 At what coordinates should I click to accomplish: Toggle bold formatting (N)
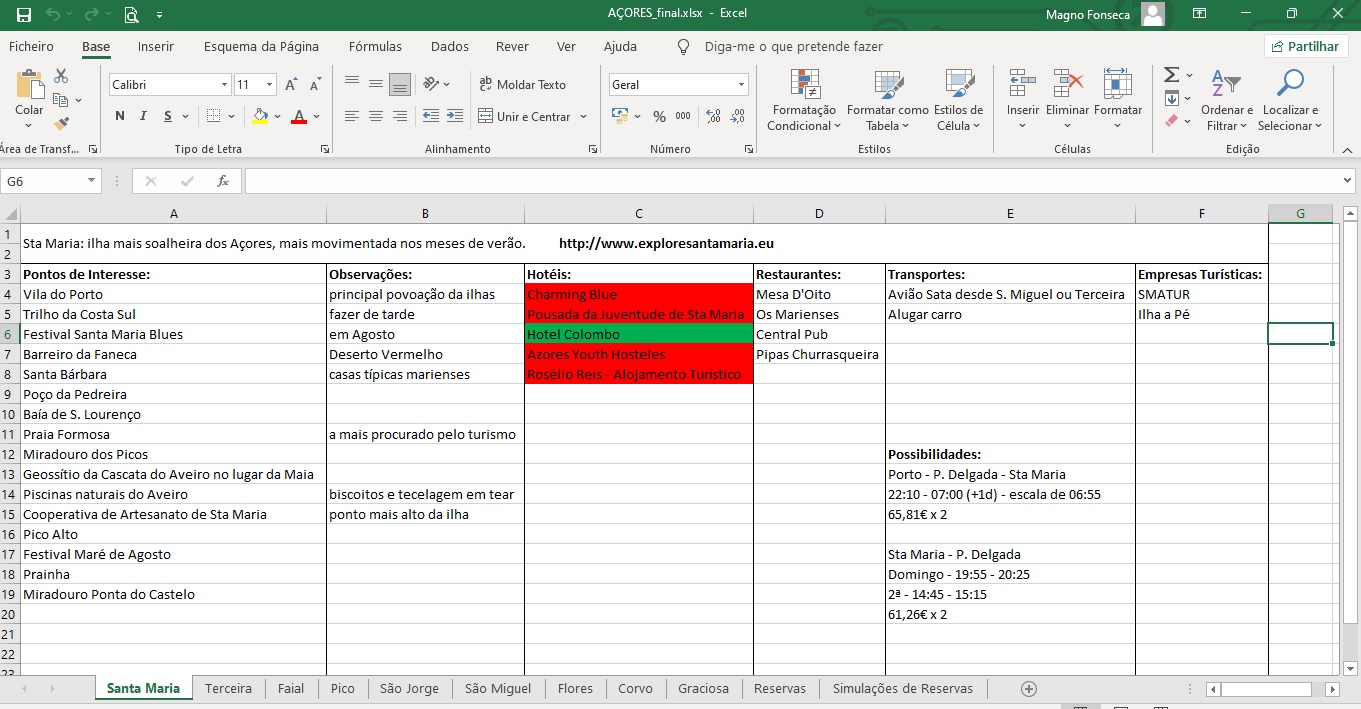120,116
